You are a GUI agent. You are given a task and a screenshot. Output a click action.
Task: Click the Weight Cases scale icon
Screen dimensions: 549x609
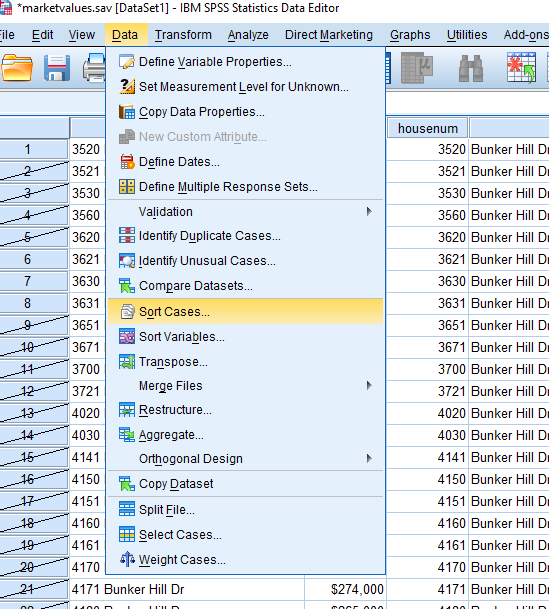tap(127, 559)
